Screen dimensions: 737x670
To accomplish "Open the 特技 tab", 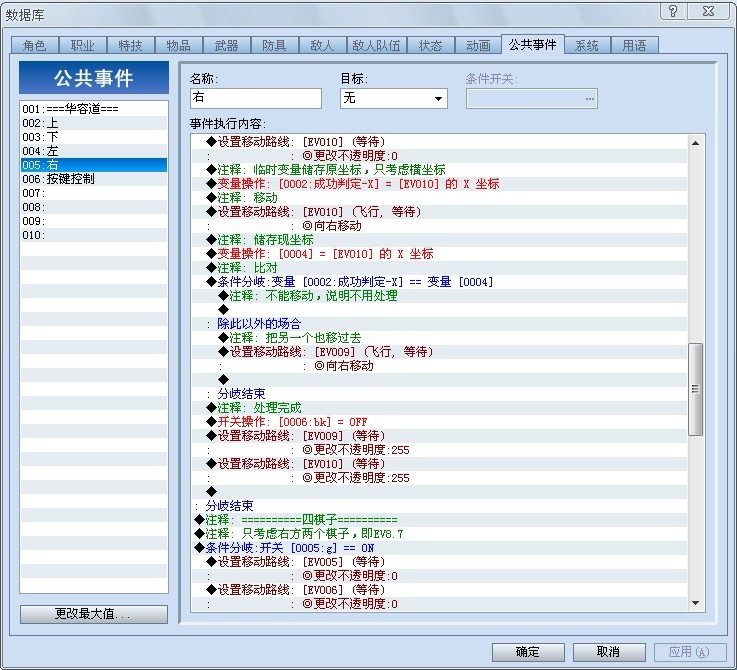I will pos(131,46).
